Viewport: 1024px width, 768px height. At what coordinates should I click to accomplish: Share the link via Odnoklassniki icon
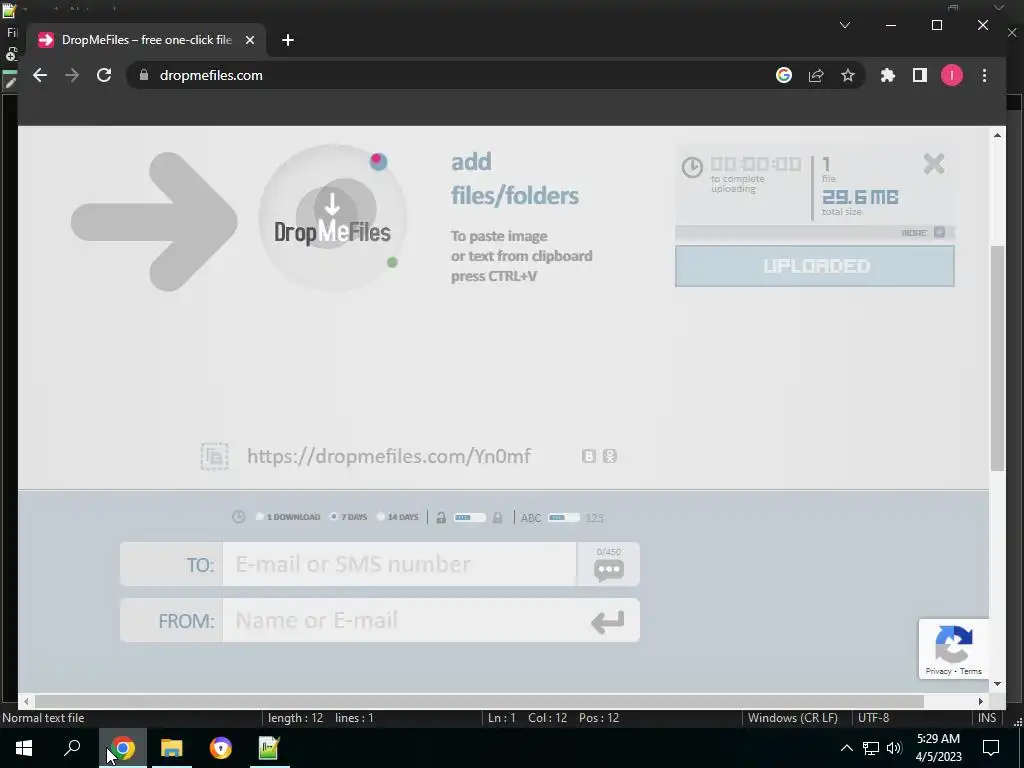coord(609,456)
